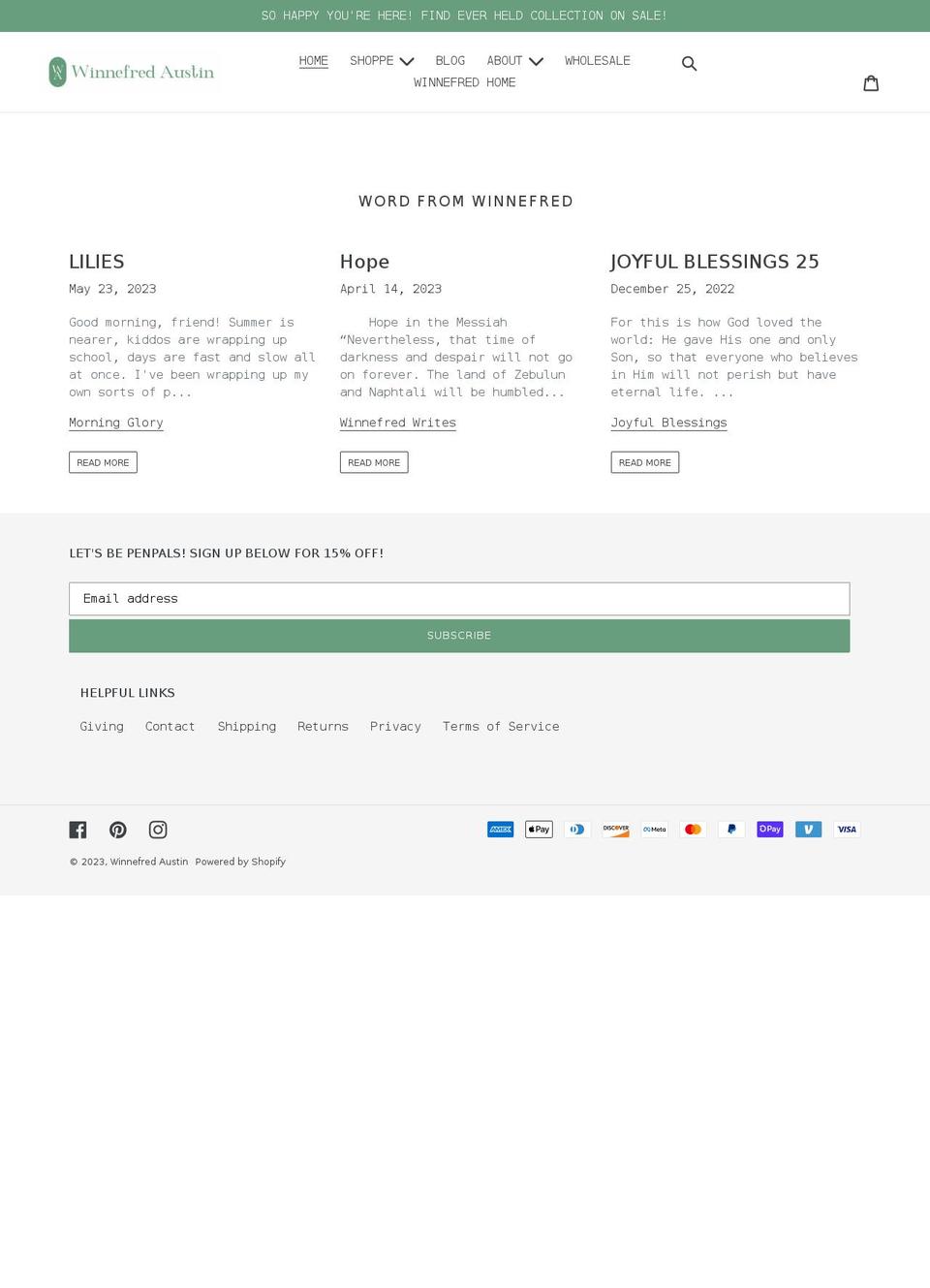Screen dimensions: 930x1288
Task: Read more of Joyful Blessings 25 post
Action: point(645,462)
